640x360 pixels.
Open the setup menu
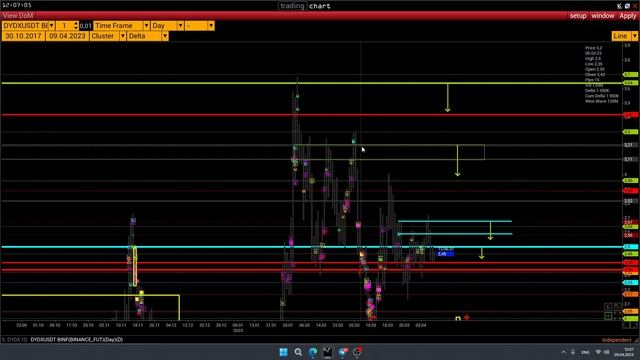578,16
